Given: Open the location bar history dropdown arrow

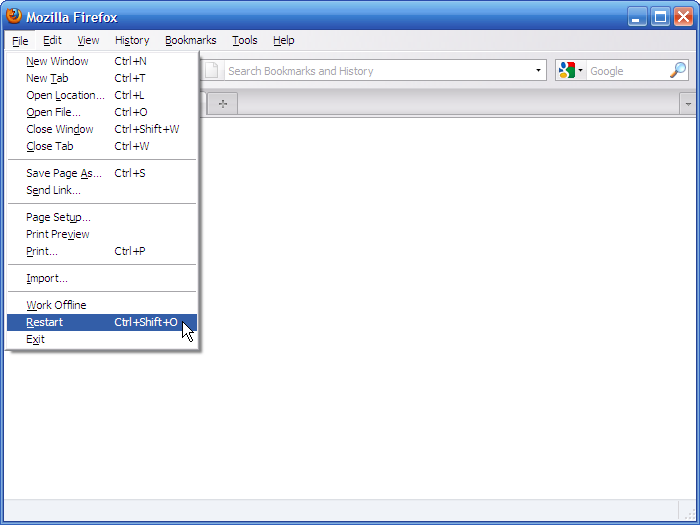Looking at the screenshot, I should pyautogui.click(x=538, y=71).
